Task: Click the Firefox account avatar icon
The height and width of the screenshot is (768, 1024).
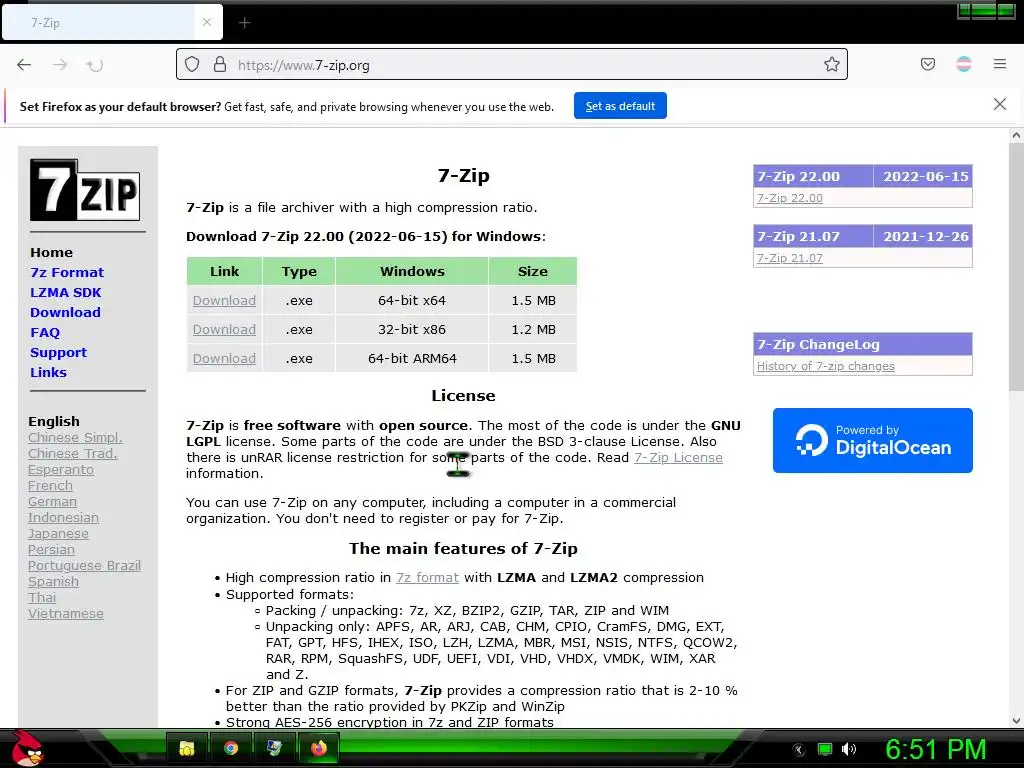Action: click(x=963, y=64)
